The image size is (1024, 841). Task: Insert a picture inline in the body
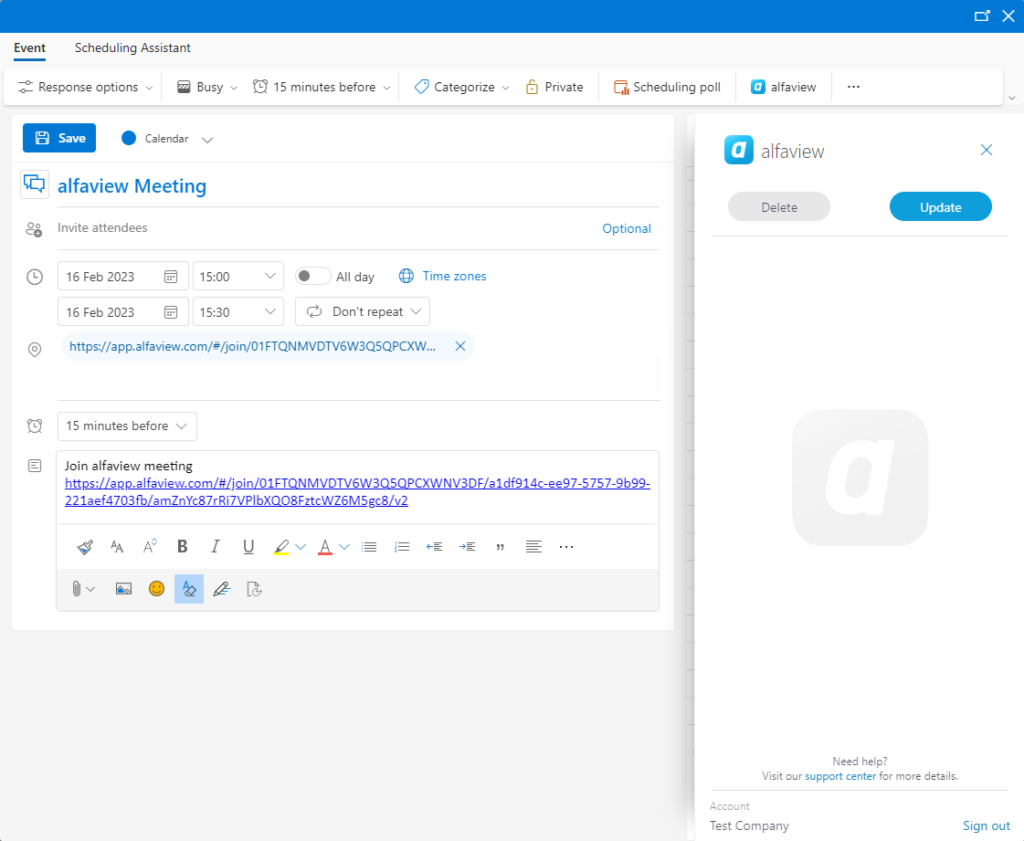point(123,589)
